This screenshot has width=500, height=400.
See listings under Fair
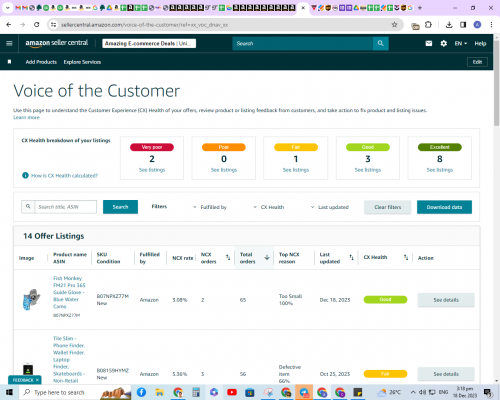(296, 170)
